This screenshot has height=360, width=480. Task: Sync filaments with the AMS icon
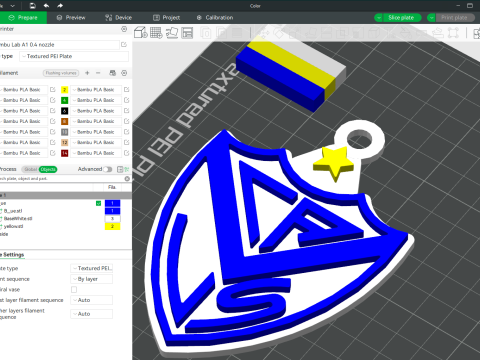[x=113, y=73]
